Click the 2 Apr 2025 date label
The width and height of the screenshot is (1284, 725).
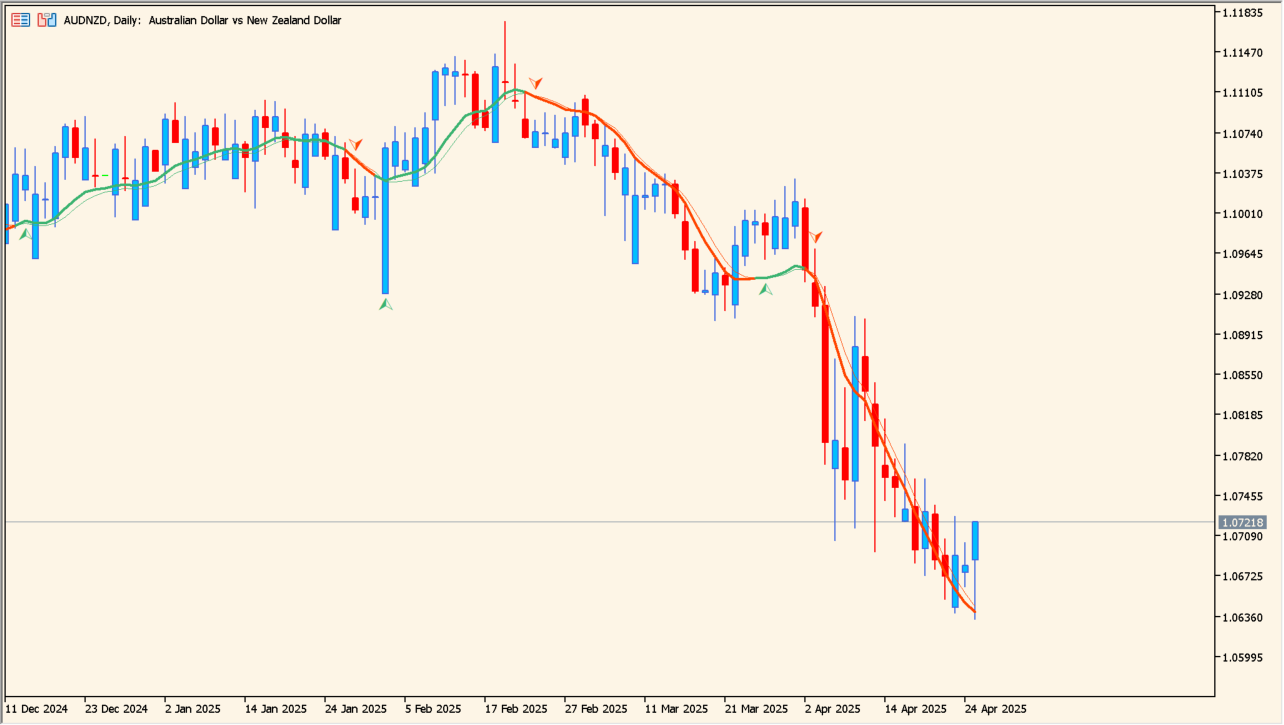833,709
